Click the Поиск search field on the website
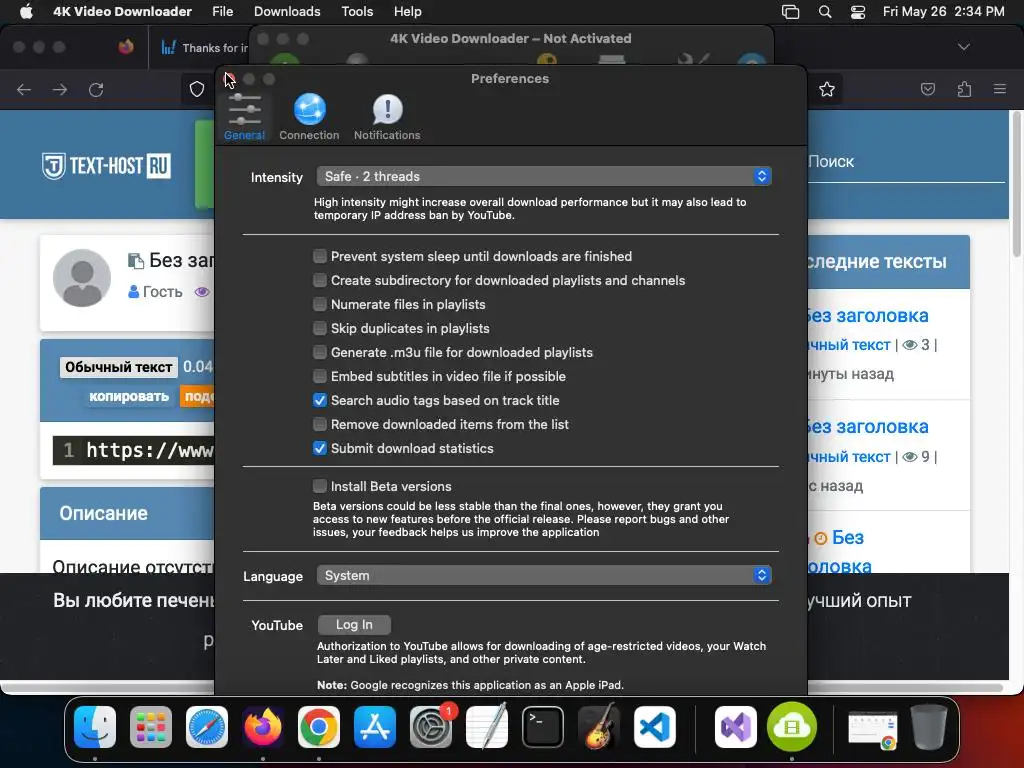Viewport: 1024px width, 768px height. pyautogui.click(x=906, y=161)
